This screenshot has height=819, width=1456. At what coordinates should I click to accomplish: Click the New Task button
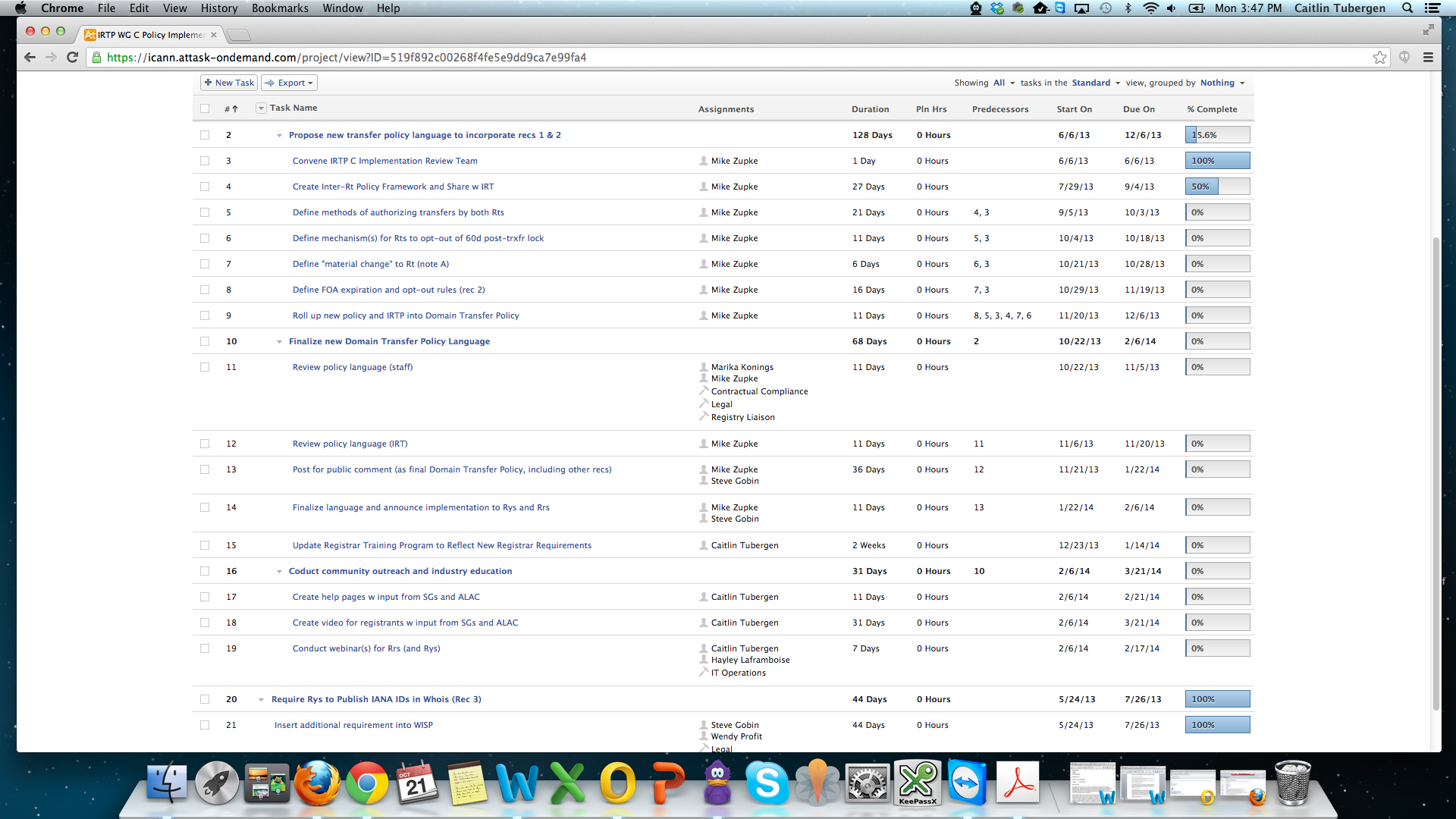[229, 83]
